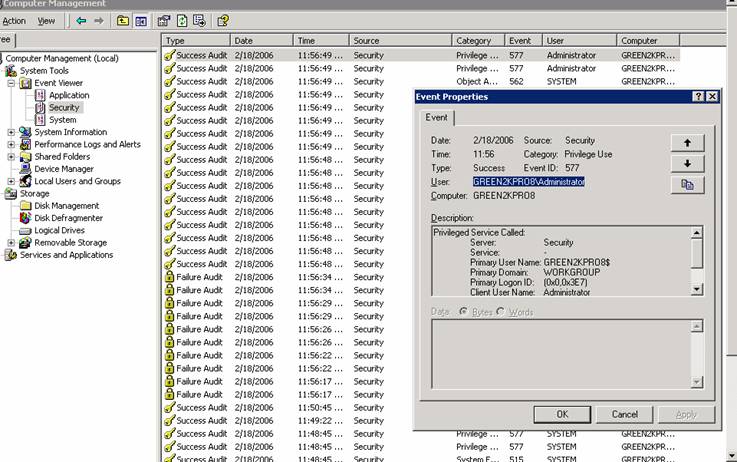Expand the System Information tree node
The image size is (737, 462).
tap(11, 132)
